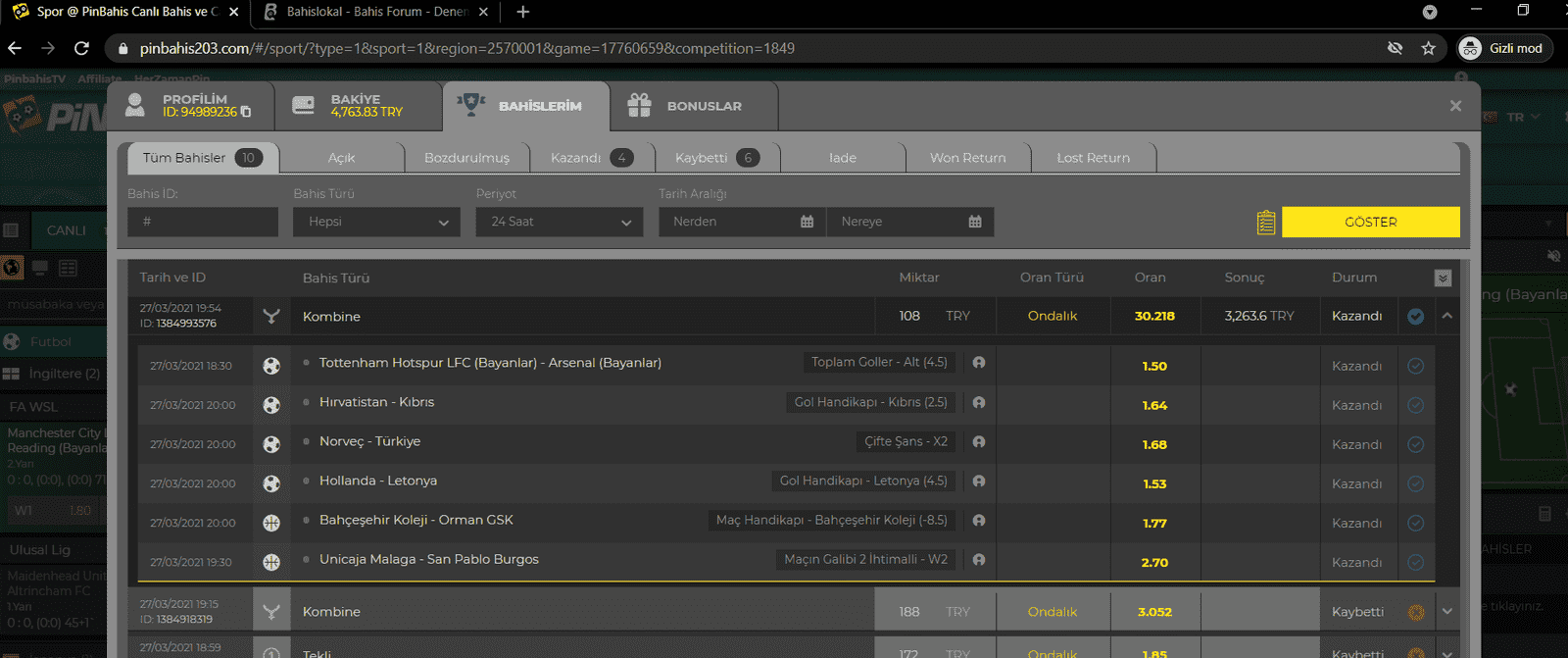This screenshot has height=658, width=1568.
Task: Show the Kazandı bets tab
Action: [x=592, y=158]
